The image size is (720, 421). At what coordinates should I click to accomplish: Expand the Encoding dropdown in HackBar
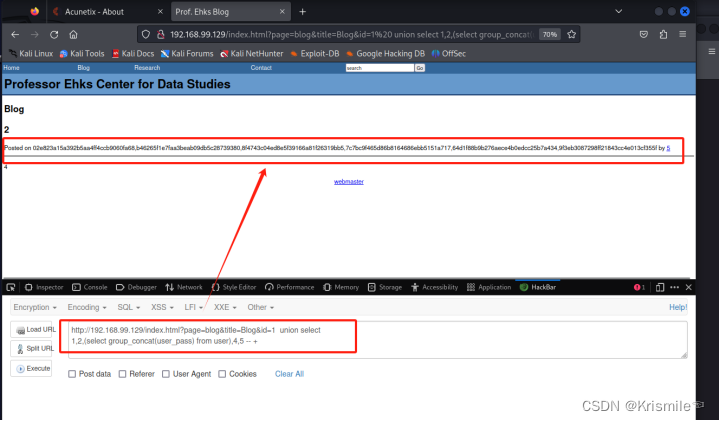click(87, 307)
